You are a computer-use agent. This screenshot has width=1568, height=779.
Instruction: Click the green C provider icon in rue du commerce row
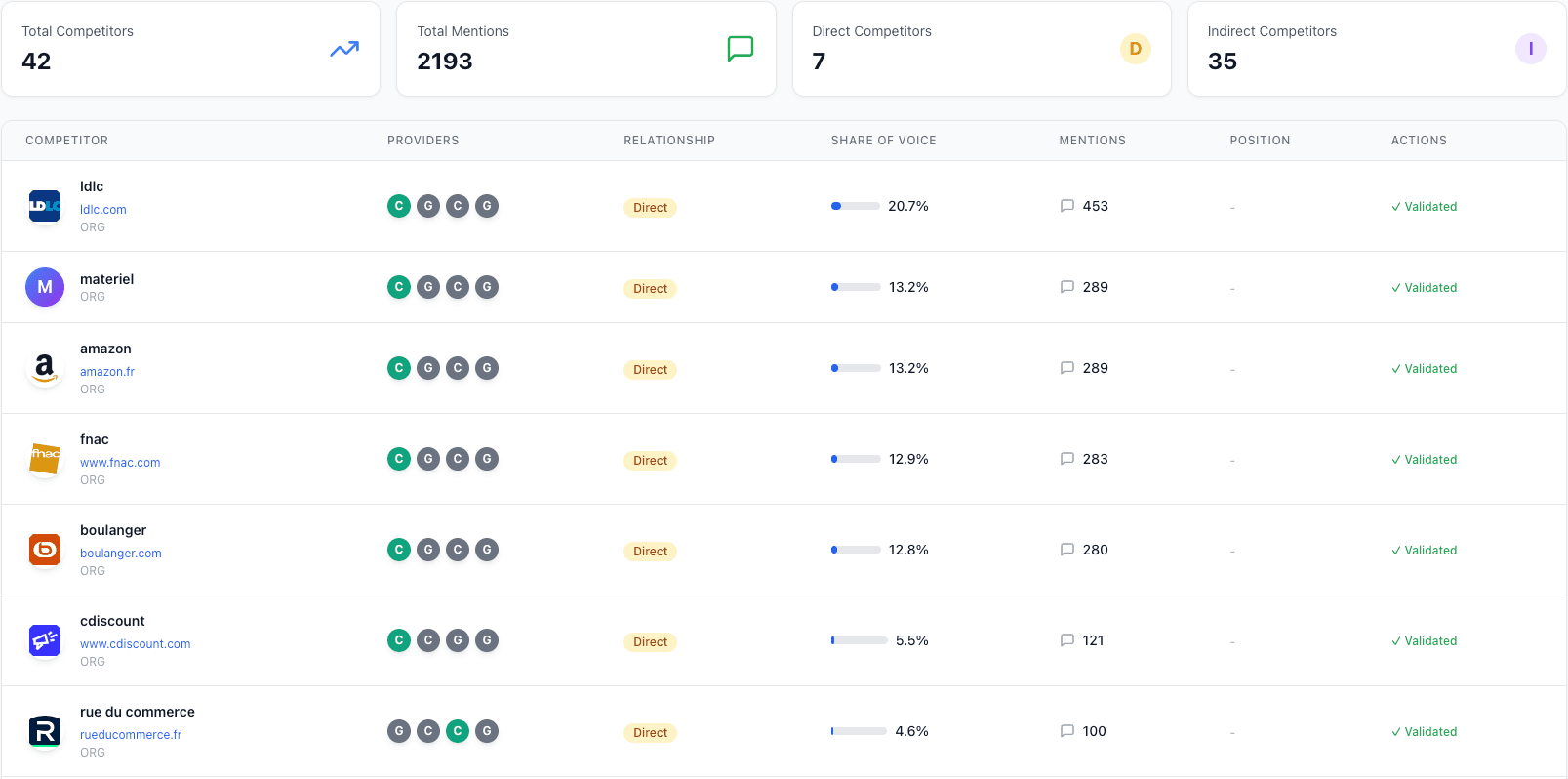(x=458, y=731)
